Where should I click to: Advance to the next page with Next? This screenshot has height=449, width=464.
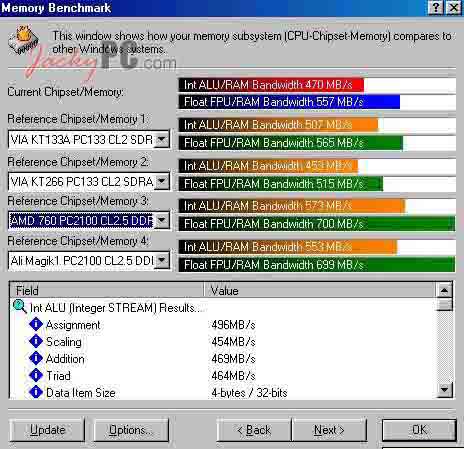(x=329, y=430)
